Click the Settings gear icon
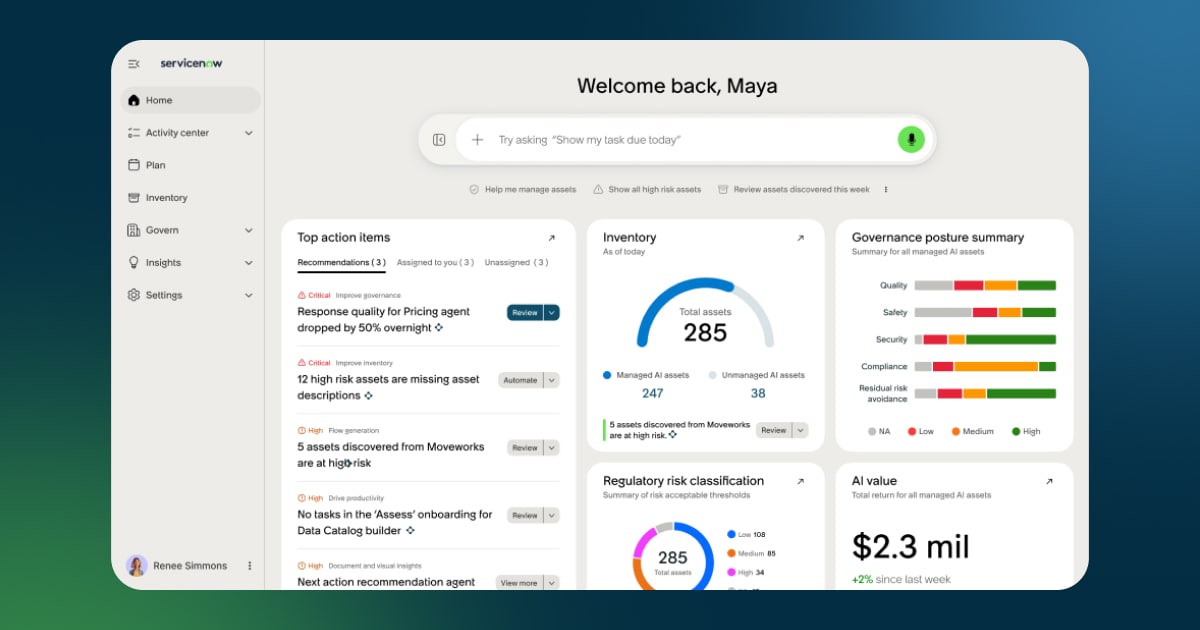 click(x=134, y=295)
